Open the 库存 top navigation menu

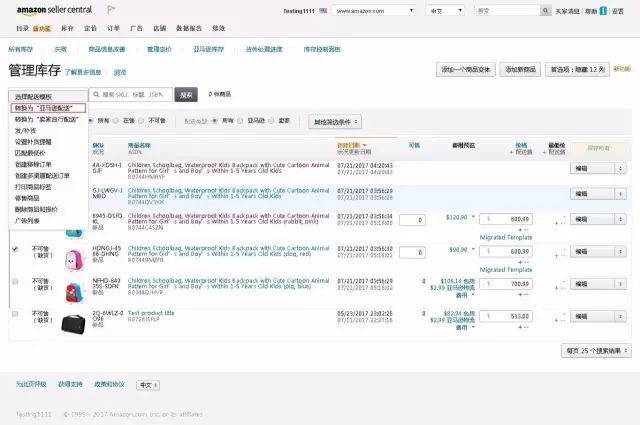67,28
